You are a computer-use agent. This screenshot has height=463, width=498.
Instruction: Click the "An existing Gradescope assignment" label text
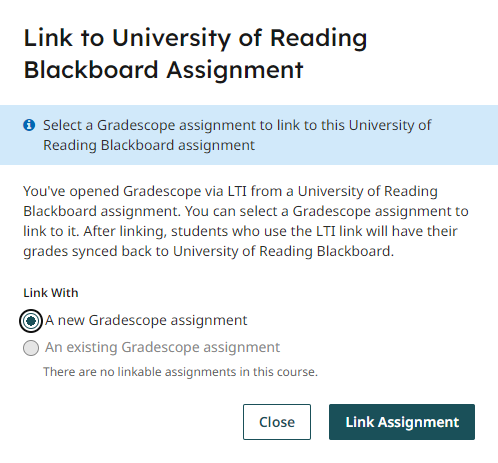coord(163,347)
